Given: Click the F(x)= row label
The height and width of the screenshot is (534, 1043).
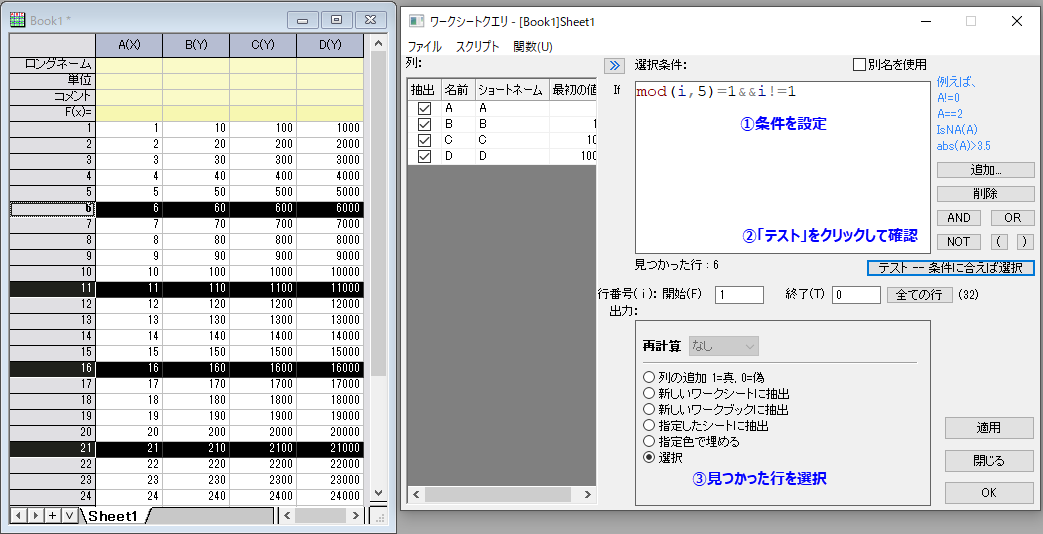Looking at the screenshot, I should click(53, 112).
